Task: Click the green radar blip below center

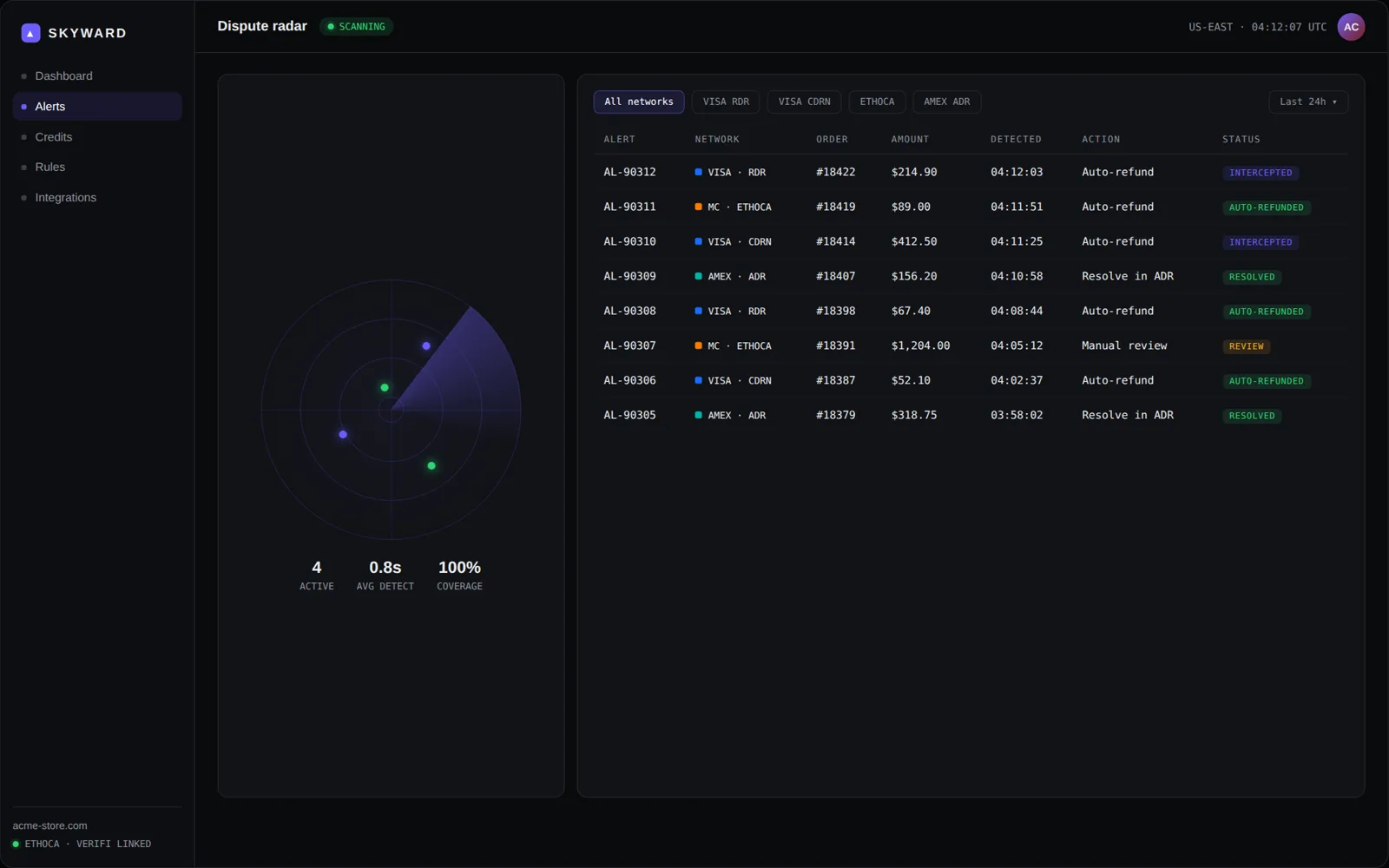Action: point(431,466)
